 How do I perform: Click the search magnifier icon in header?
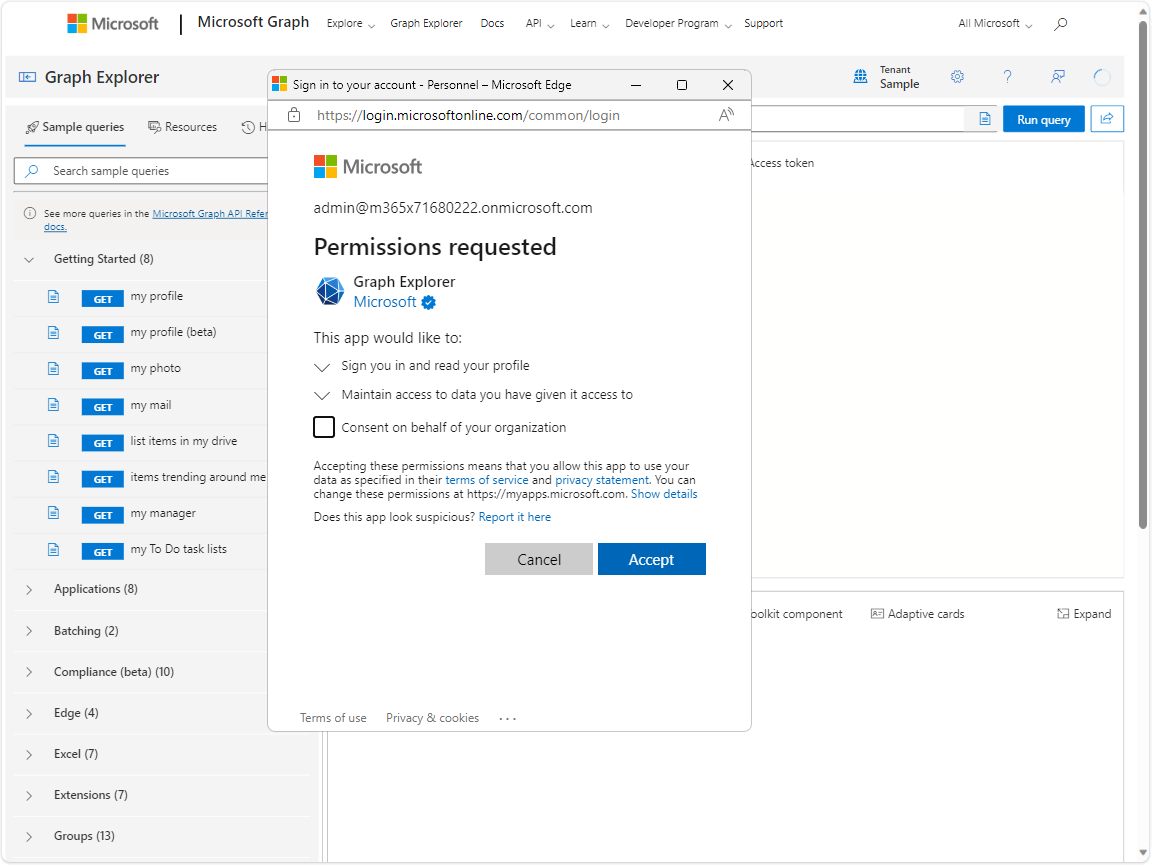pos(1060,24)
